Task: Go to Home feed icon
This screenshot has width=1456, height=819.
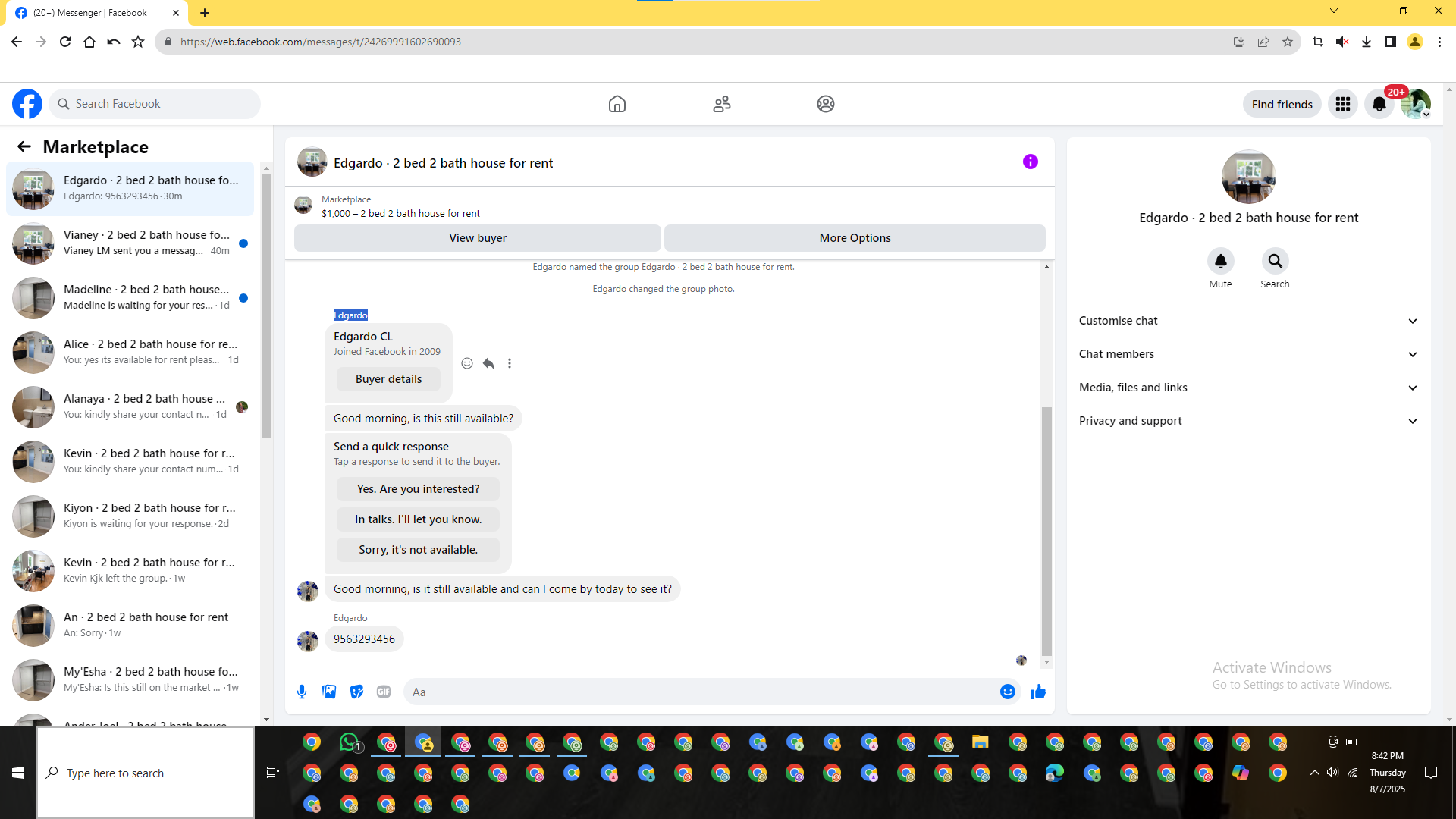Action: (x=617, y=104)
